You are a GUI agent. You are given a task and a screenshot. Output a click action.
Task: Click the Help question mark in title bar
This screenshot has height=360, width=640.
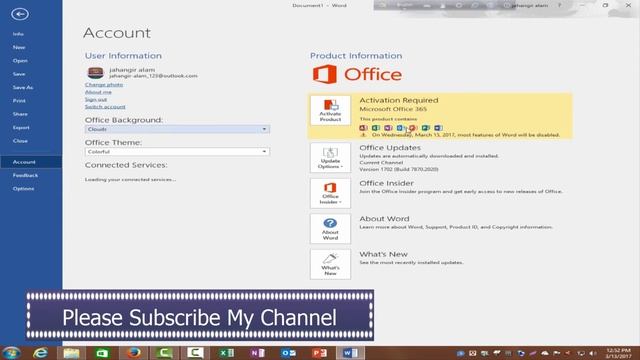click(560, 5)
